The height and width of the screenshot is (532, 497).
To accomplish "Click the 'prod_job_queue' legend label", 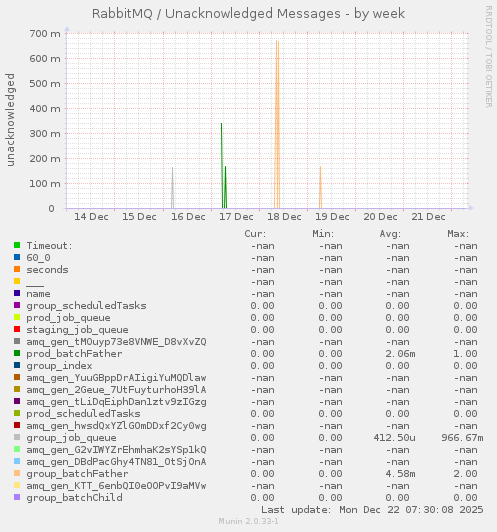I will click(68, 318).
